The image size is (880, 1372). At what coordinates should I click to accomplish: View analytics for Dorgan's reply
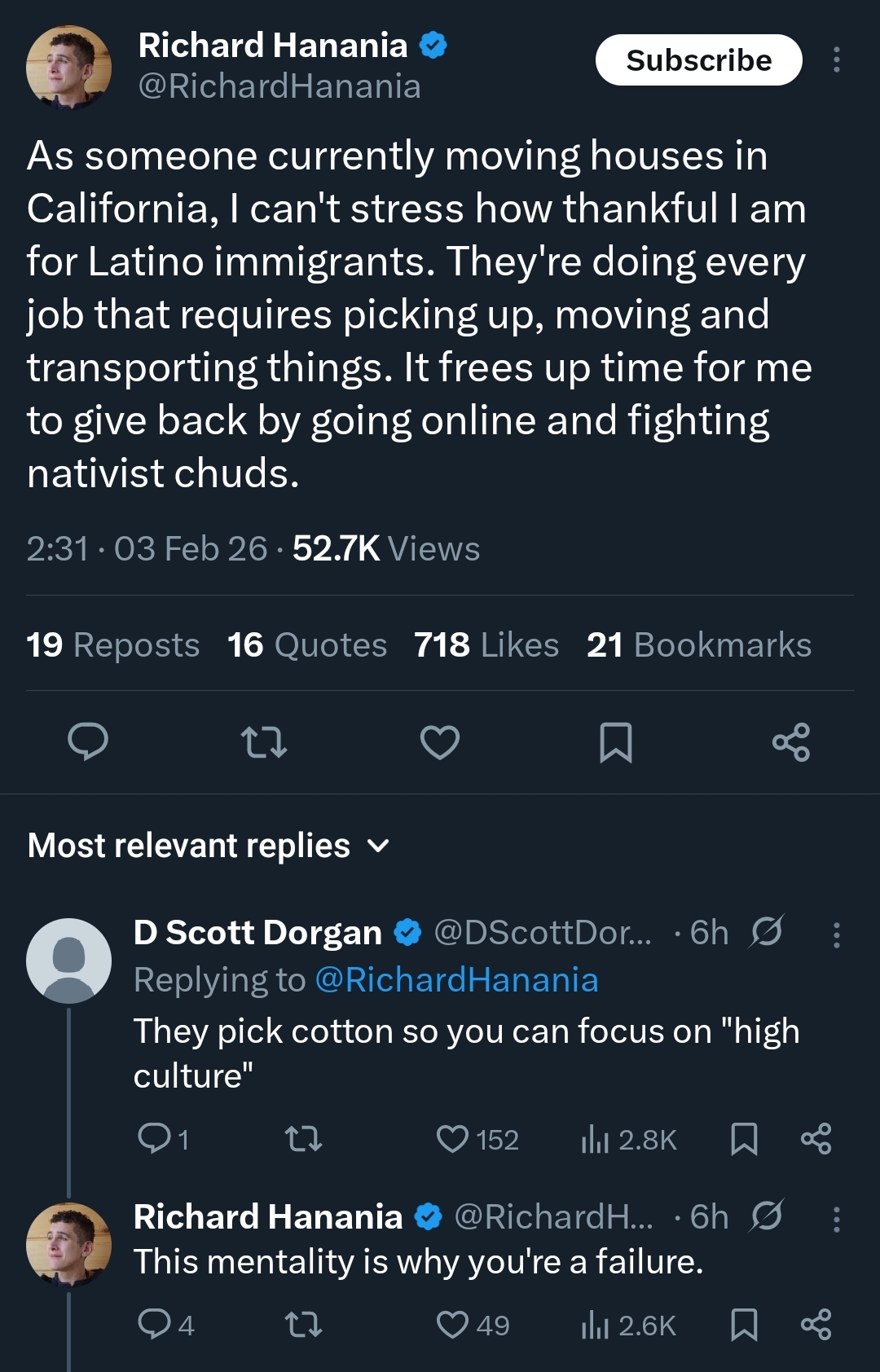pos(629,1139)
